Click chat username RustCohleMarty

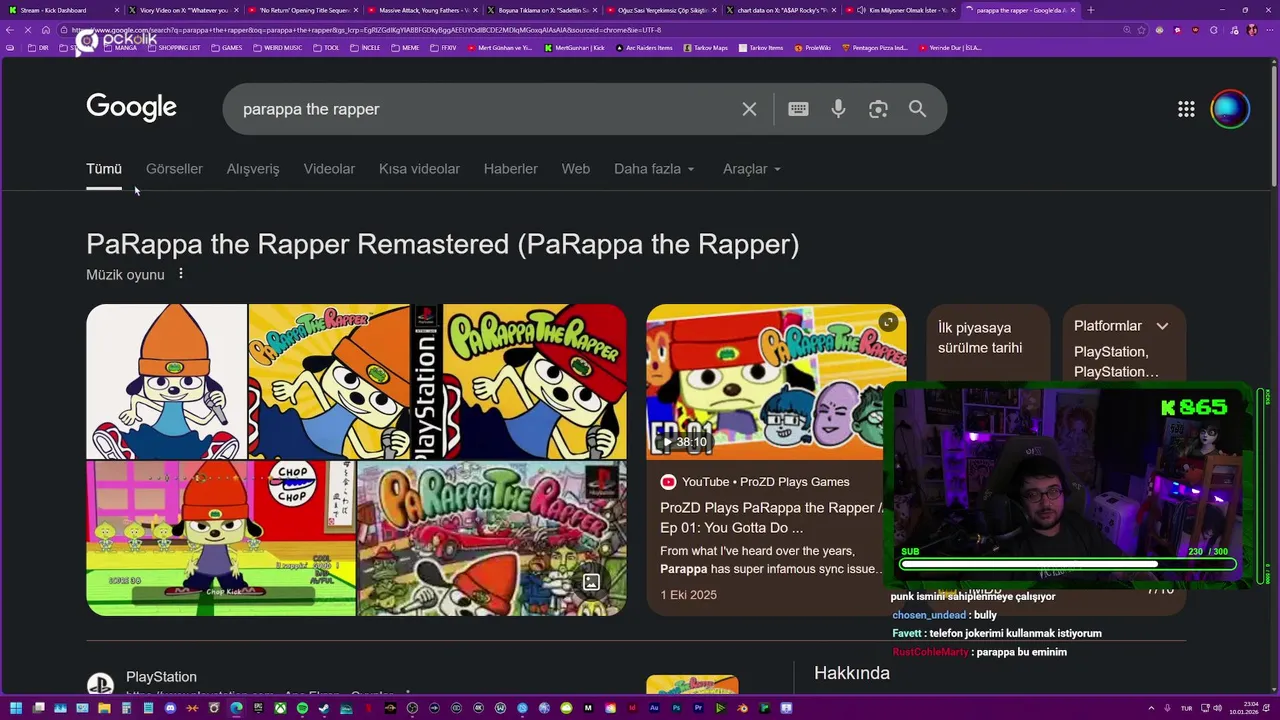(x=930, y=652)
